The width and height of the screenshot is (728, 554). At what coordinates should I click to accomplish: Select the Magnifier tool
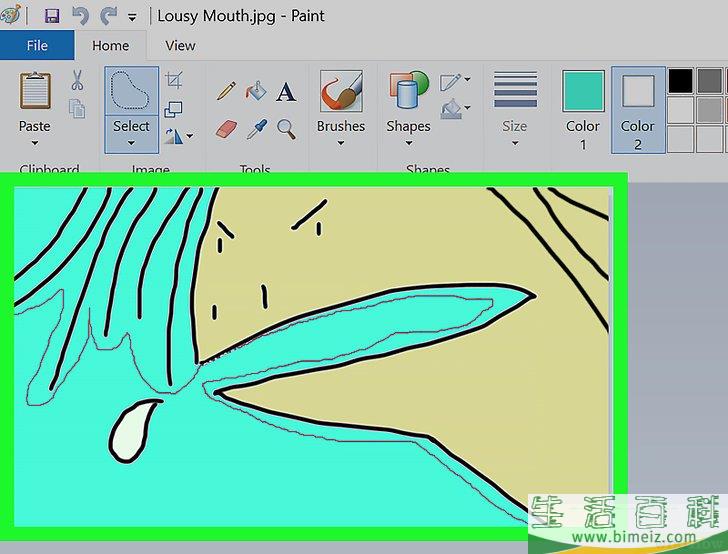coord(286,129)
